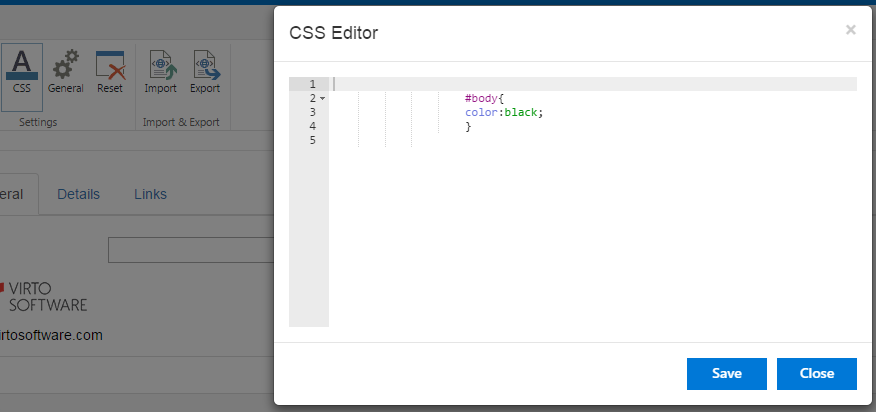Viewport: 876px width, 412px height.
Task: Open the virtosoftware.com link
Action: pos(51,335)
